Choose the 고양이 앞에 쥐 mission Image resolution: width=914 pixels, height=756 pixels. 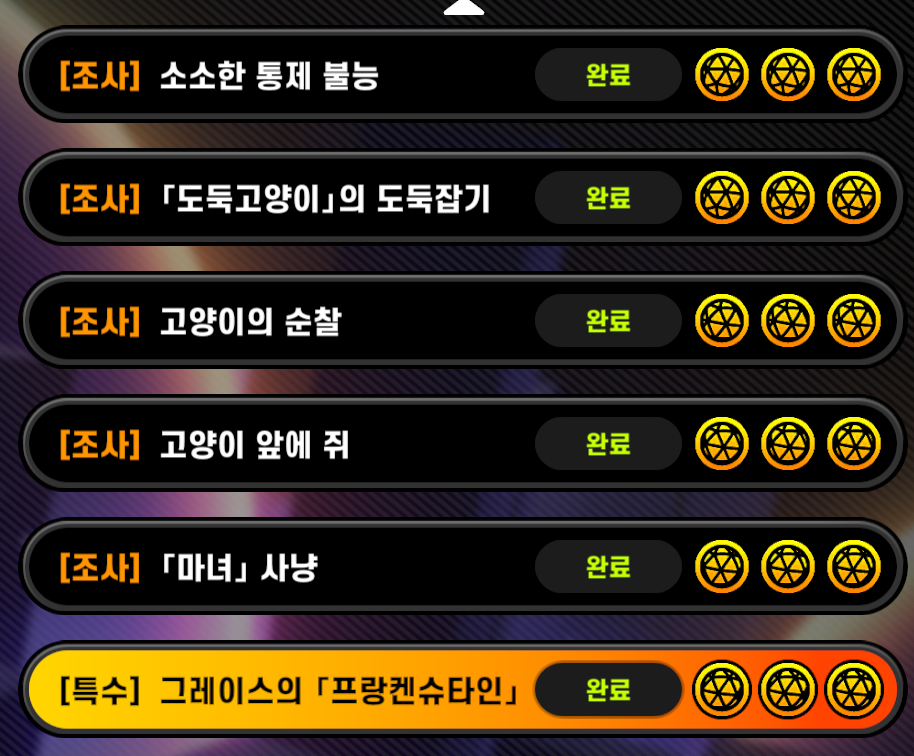pyautogui.click(x=462, y=444)
